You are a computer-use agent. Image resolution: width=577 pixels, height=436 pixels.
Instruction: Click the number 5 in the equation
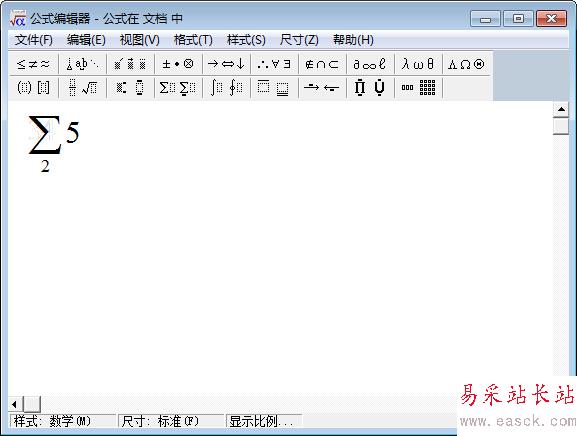72,132
